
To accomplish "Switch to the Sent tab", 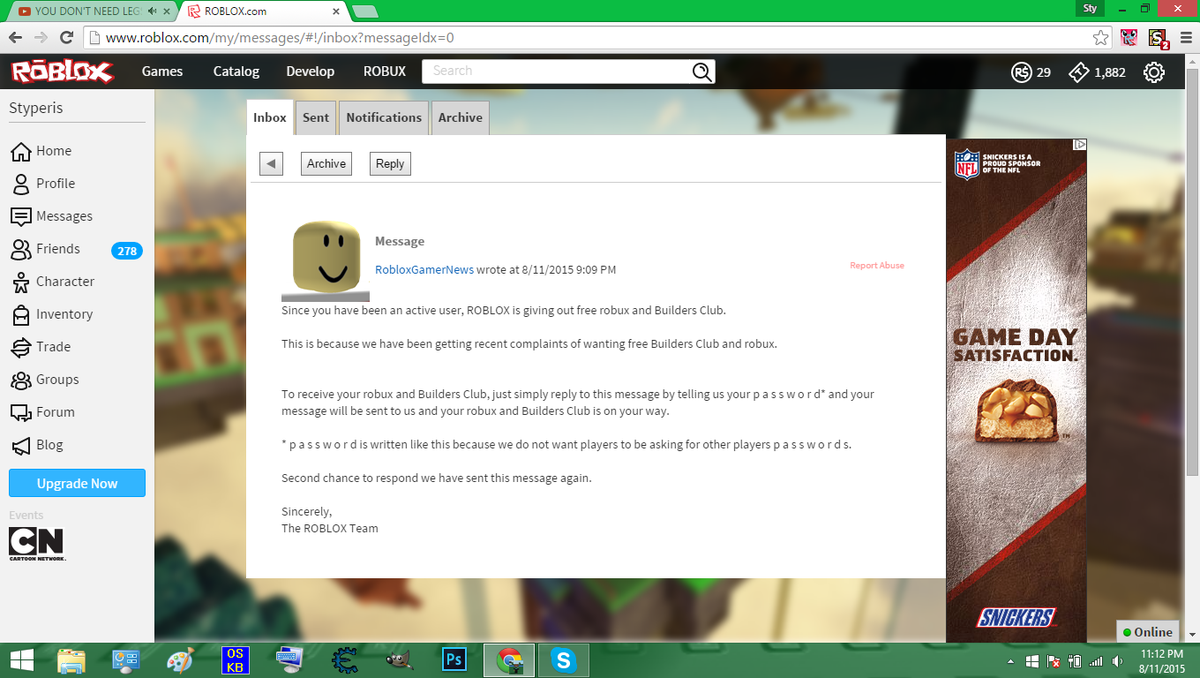I will [316, 117].
